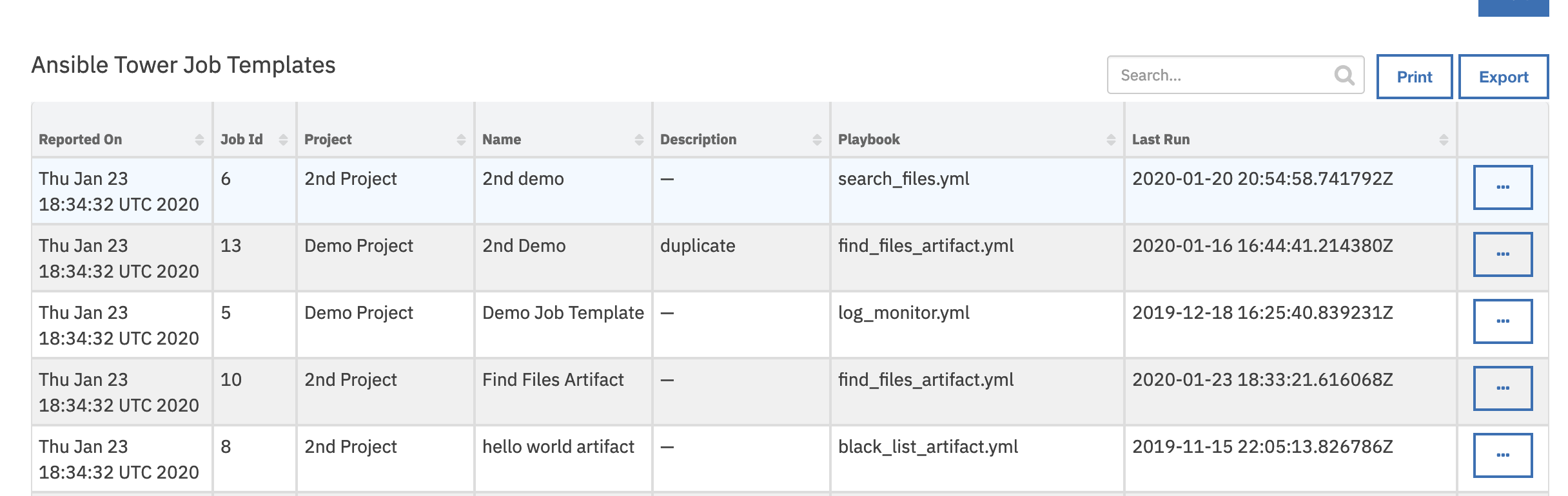Click the Print button
Viewport: 1568px width, 496px height.
1415,77
